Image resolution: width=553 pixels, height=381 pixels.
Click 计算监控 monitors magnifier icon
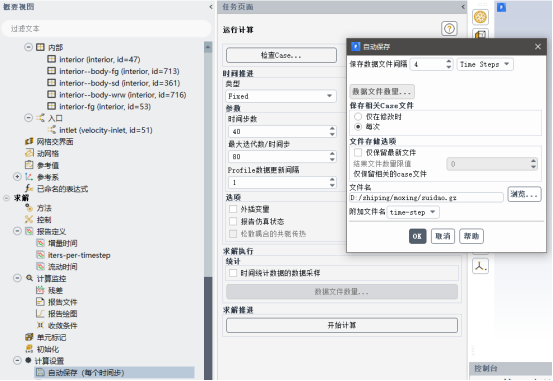point(30,278)
